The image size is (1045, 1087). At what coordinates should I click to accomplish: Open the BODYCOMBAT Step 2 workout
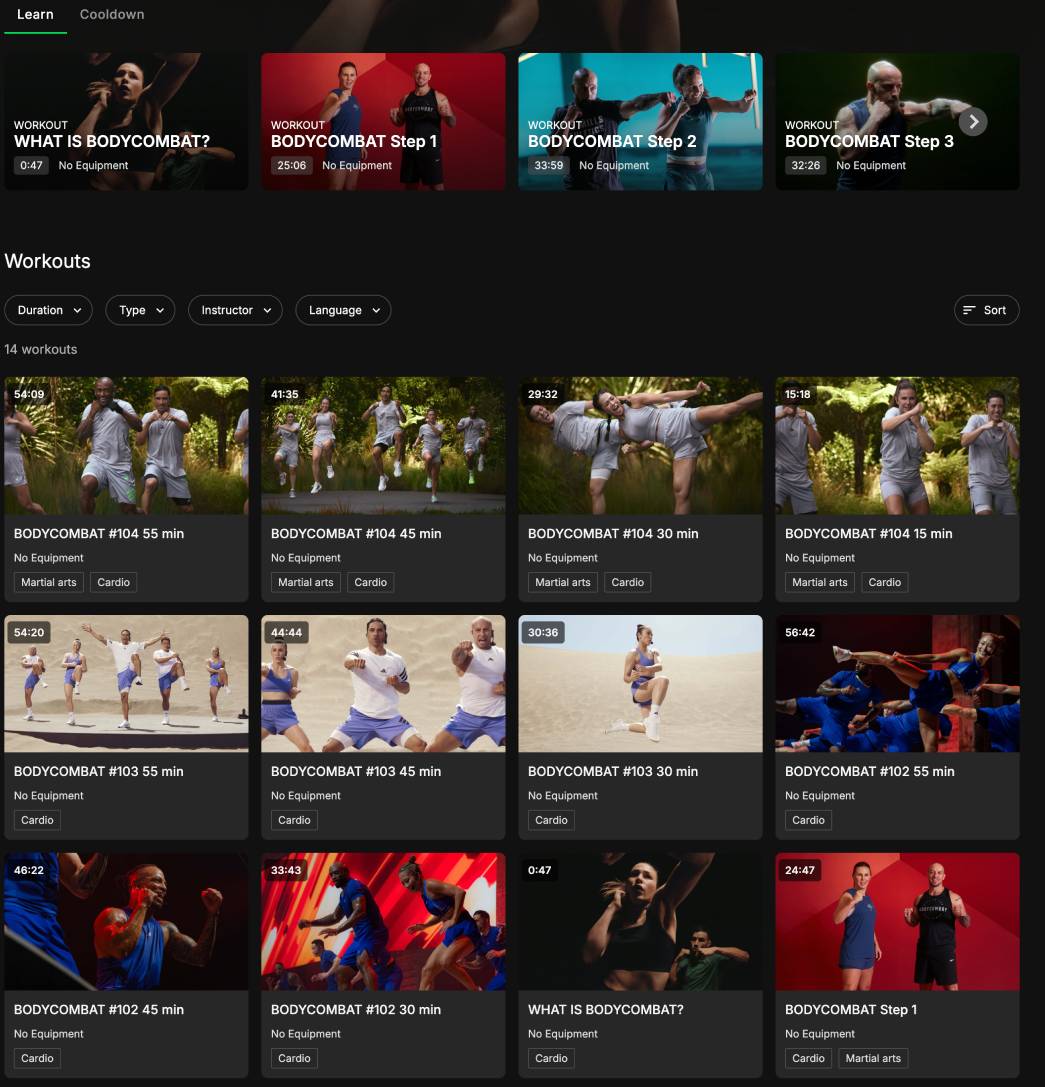[x=640, y=121]
